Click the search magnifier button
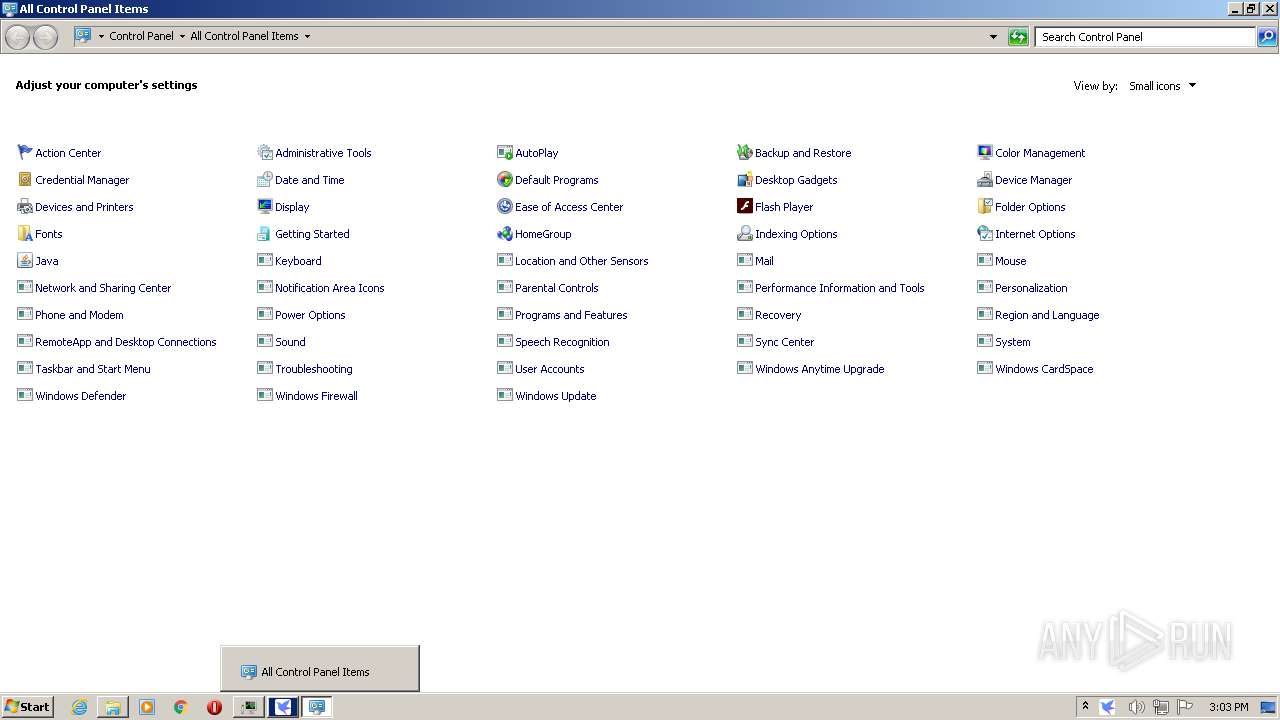Viewport: 1280px width, 720px height. click(1267, 37)
